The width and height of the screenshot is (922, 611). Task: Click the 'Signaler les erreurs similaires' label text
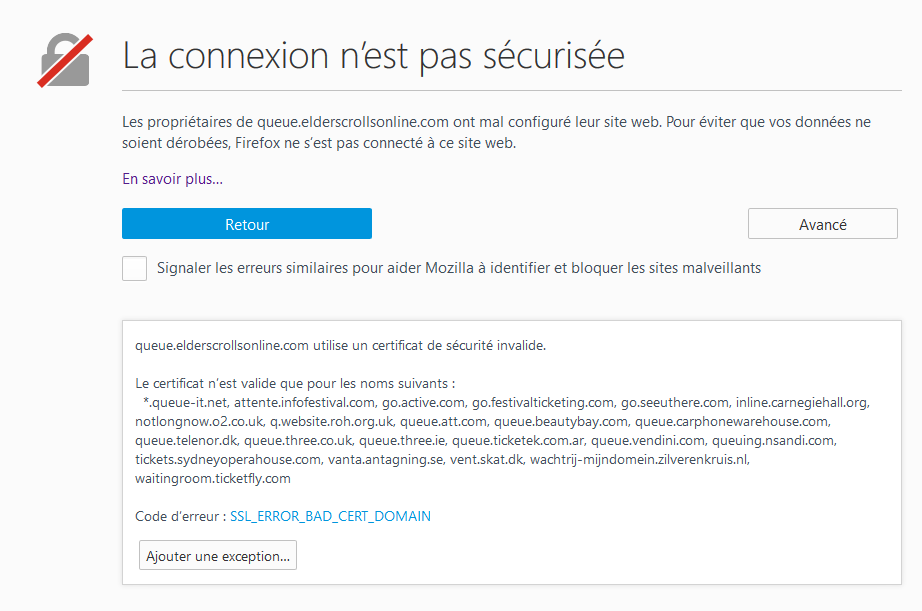pos(458,268)
